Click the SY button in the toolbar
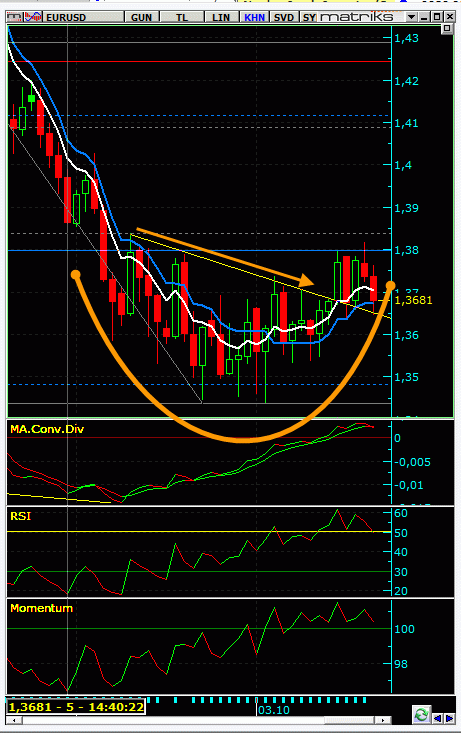The width and height of the screenshot is (461, 733). pos(309,17)
